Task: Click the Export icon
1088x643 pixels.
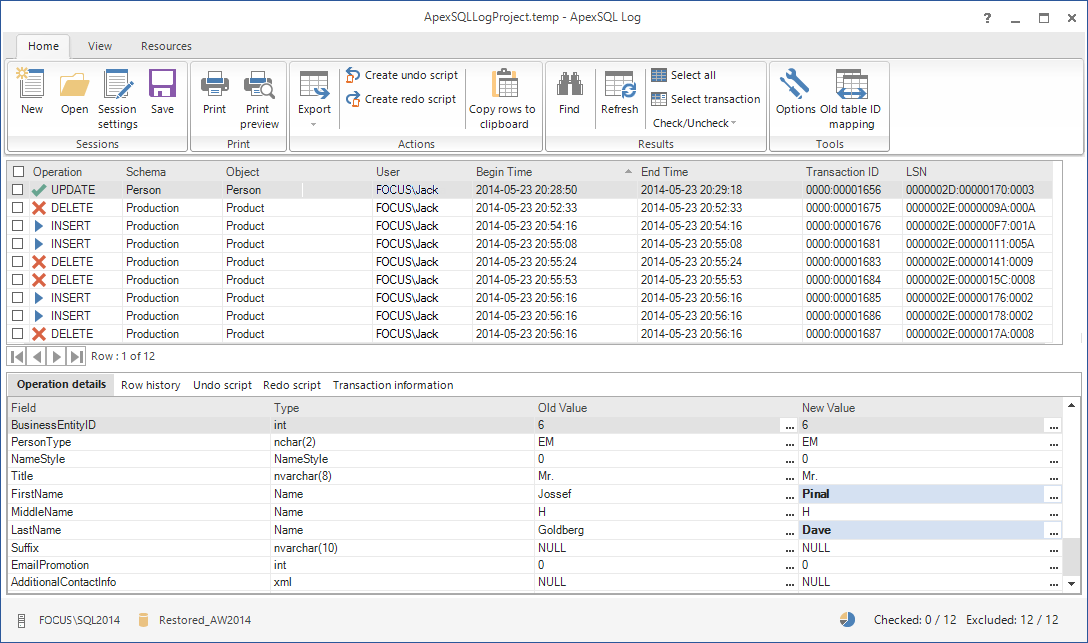Action: point(314,84)
